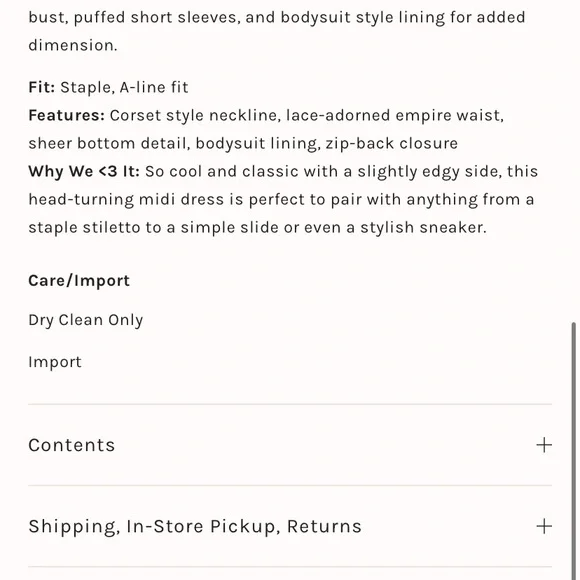Image resolution: width=580 pixels, height=580 pixels.
Task: Select the Care/Import section heading
Action: click(79, 281)
